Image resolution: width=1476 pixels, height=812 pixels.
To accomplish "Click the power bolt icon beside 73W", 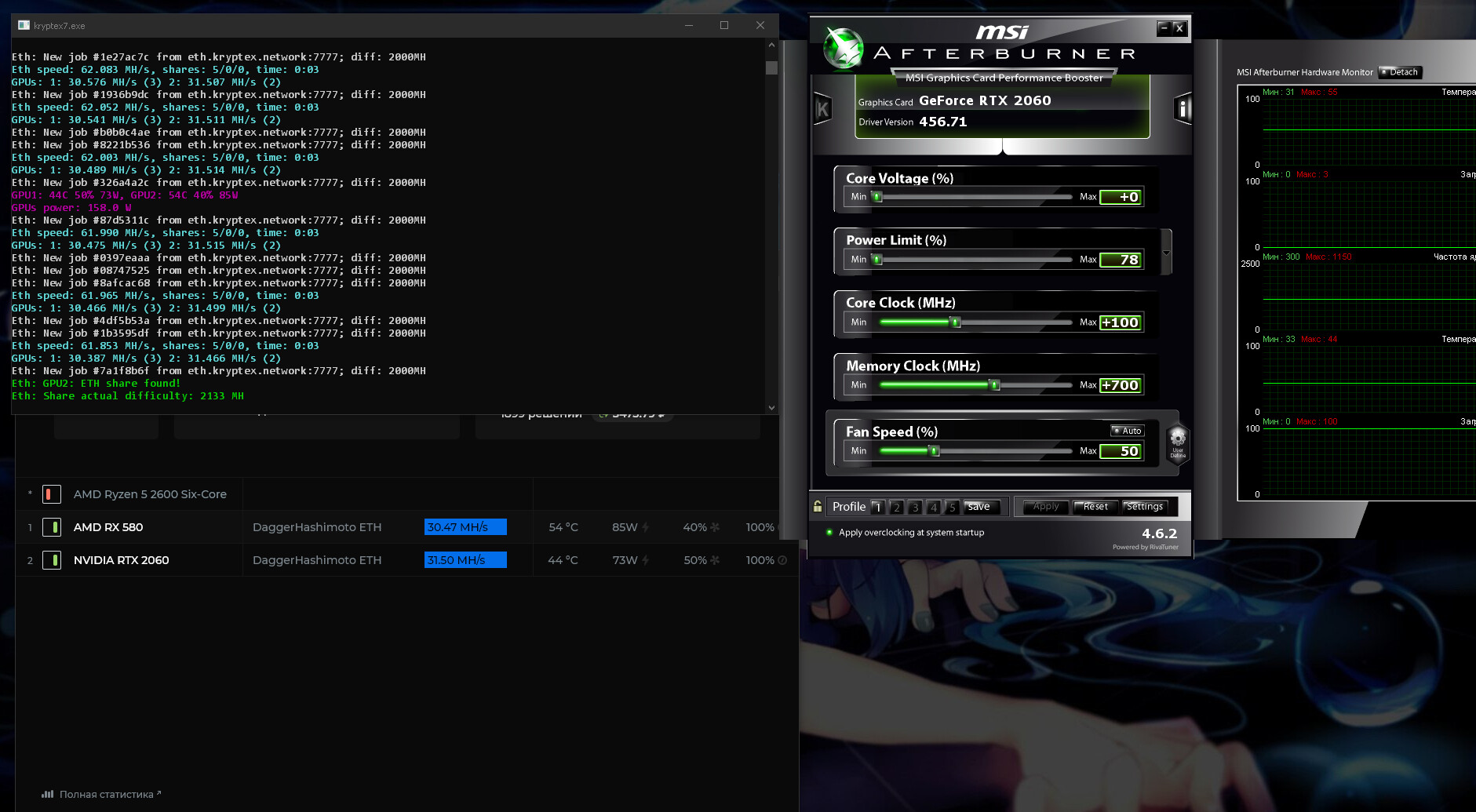I will tap(645, 560).
